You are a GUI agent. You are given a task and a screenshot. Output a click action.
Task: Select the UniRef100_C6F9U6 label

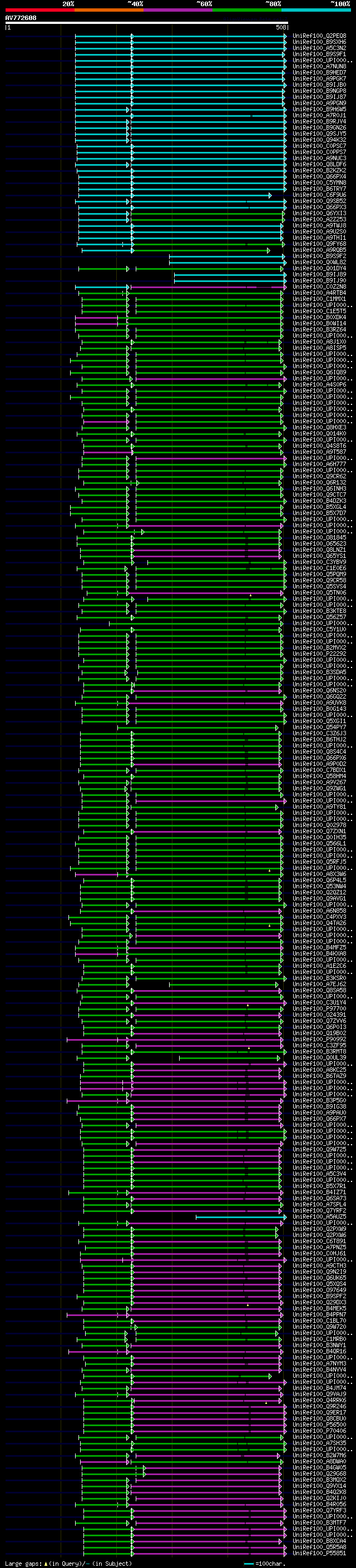[x=319, y=195]
